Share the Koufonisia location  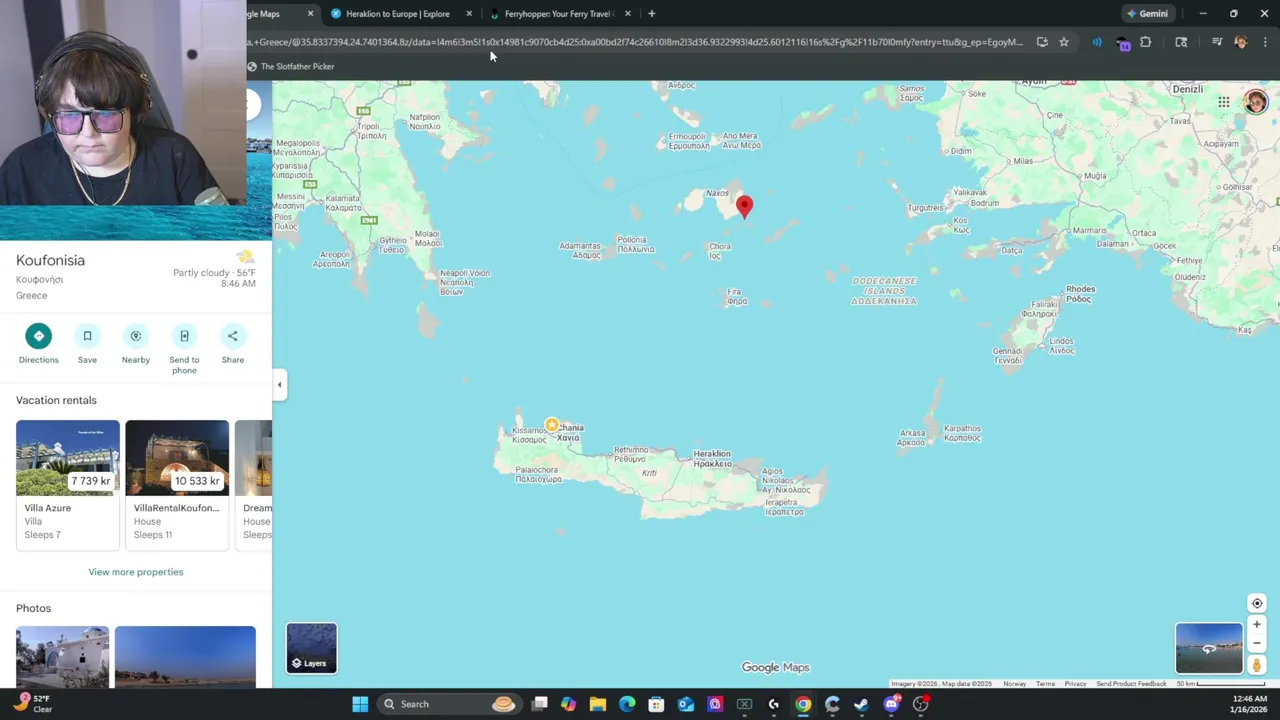tap(233, 344)
